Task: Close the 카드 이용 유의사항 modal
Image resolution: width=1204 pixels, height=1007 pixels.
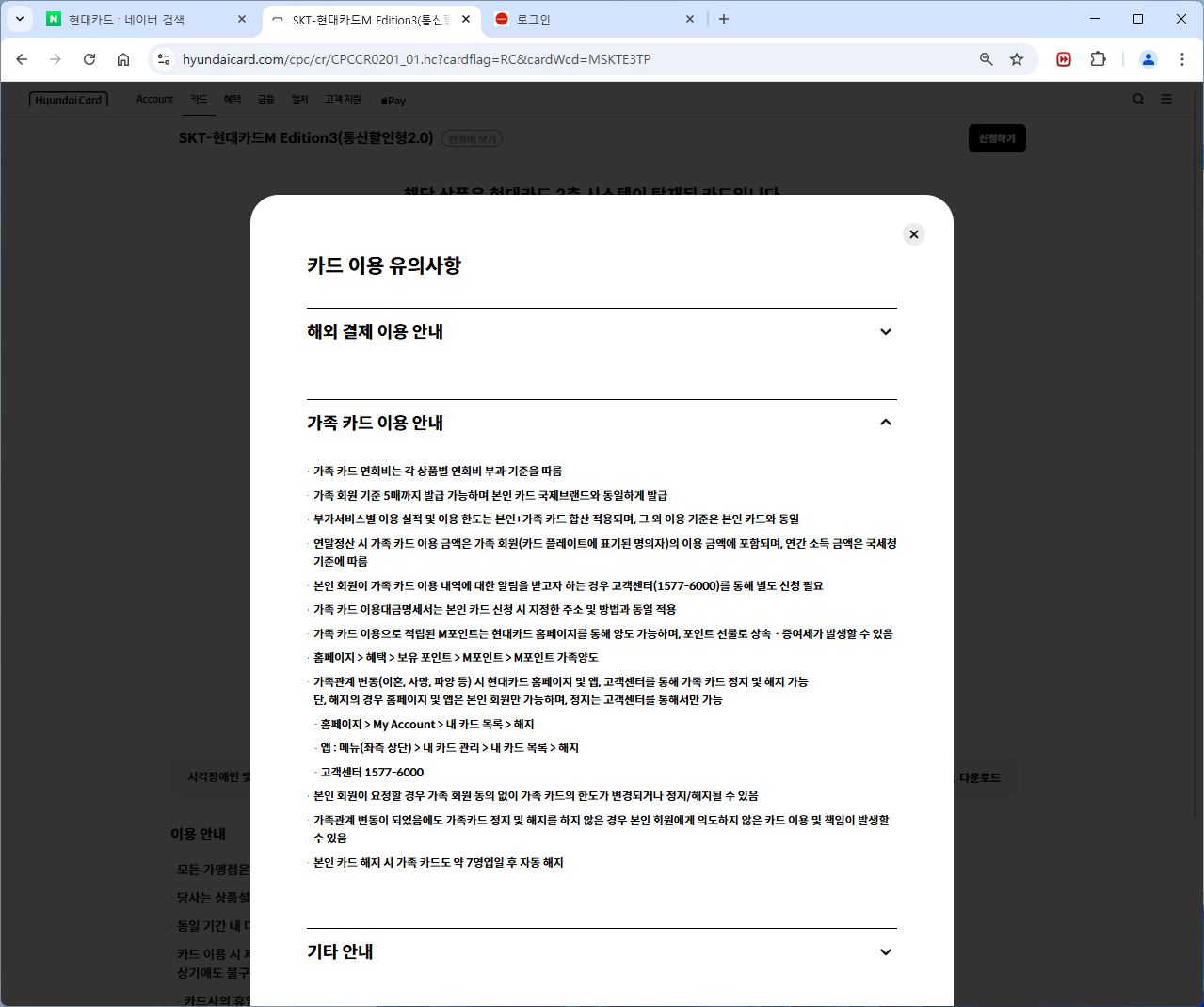Action: pyautogui.click(x=913, y=234)
